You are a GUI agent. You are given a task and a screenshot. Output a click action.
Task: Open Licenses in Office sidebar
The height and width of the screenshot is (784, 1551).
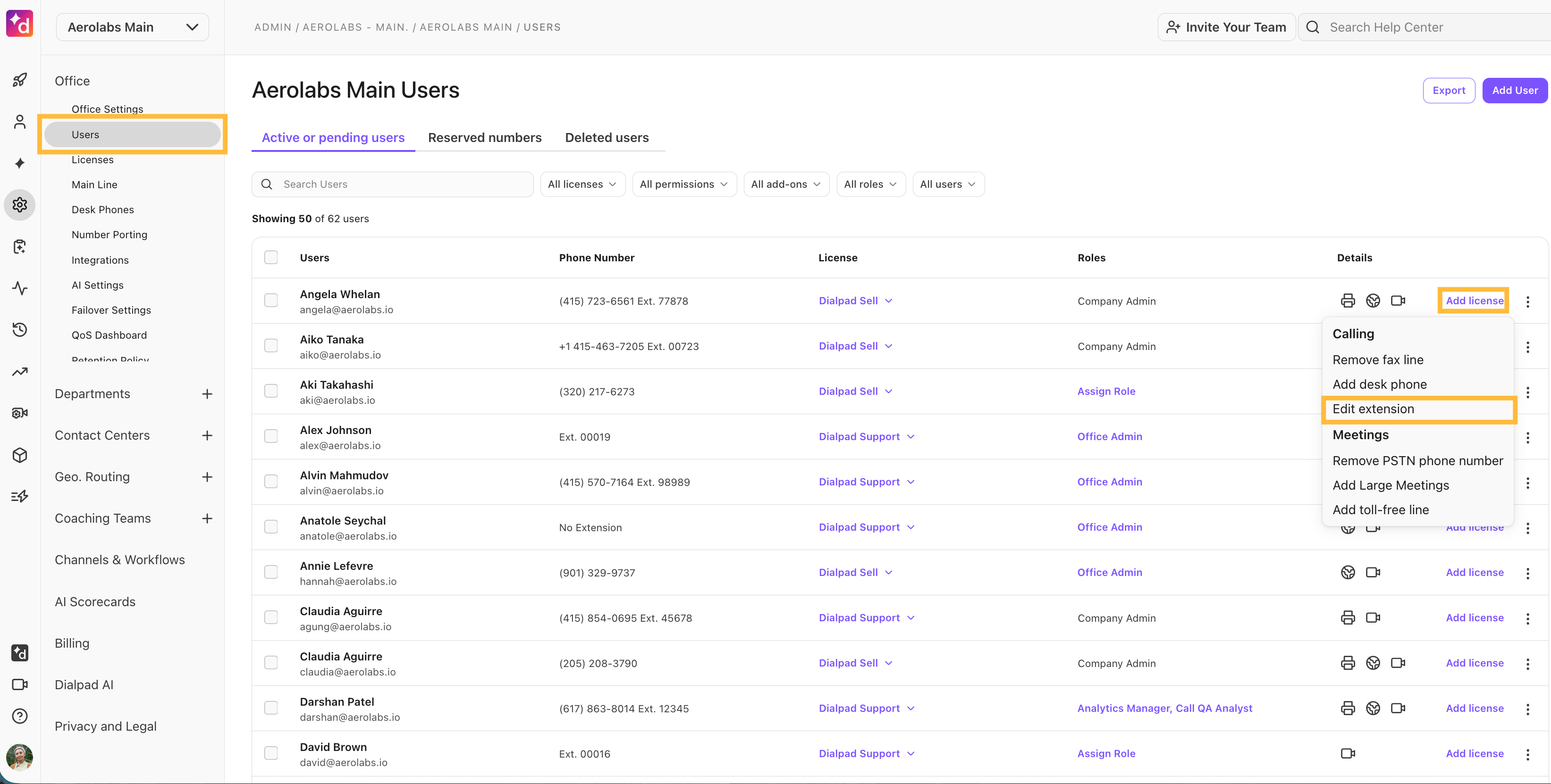93,159
